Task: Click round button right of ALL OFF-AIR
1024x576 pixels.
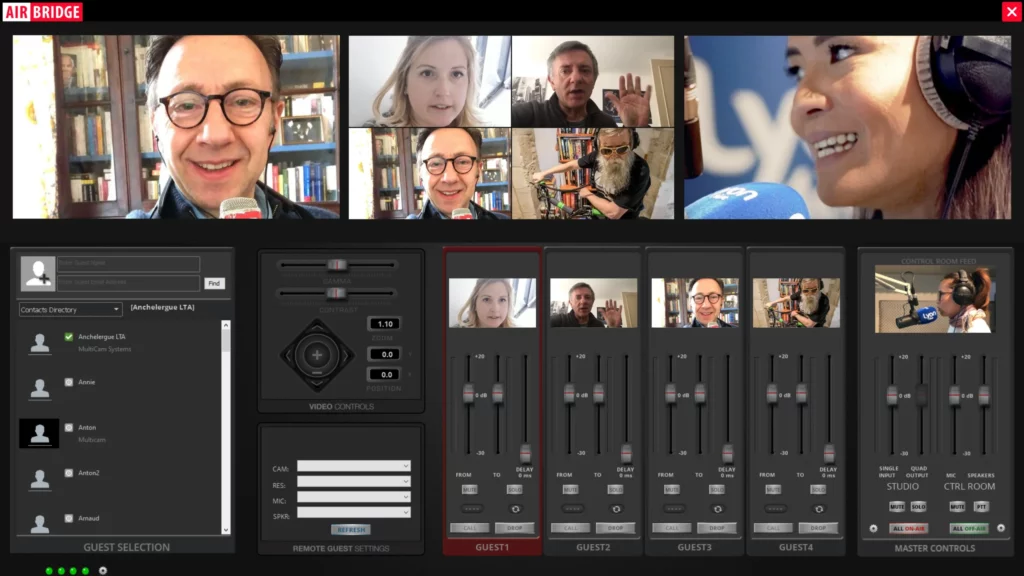Action: pyautogui.click(x=1001, y=528)
